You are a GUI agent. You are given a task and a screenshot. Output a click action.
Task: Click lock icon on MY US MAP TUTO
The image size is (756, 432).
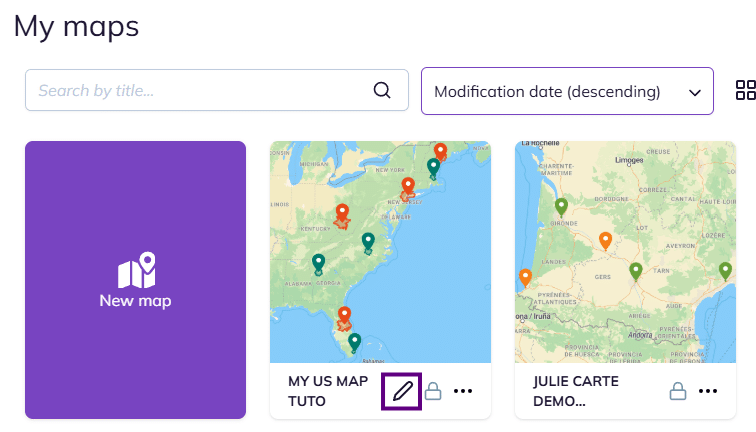433,391
